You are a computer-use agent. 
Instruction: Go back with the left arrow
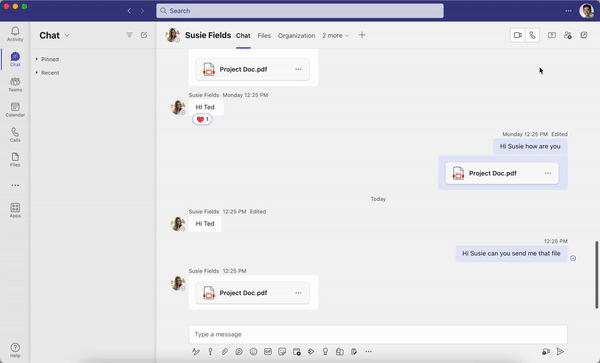tap(129, 11)
